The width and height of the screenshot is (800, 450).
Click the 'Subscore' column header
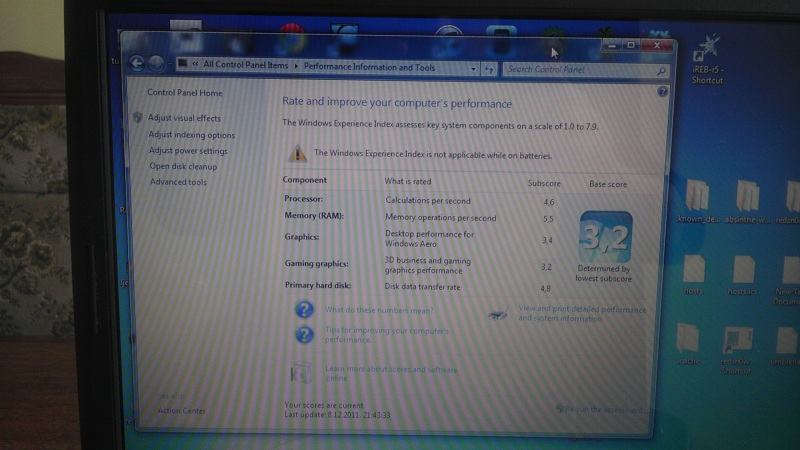point(544,183)
